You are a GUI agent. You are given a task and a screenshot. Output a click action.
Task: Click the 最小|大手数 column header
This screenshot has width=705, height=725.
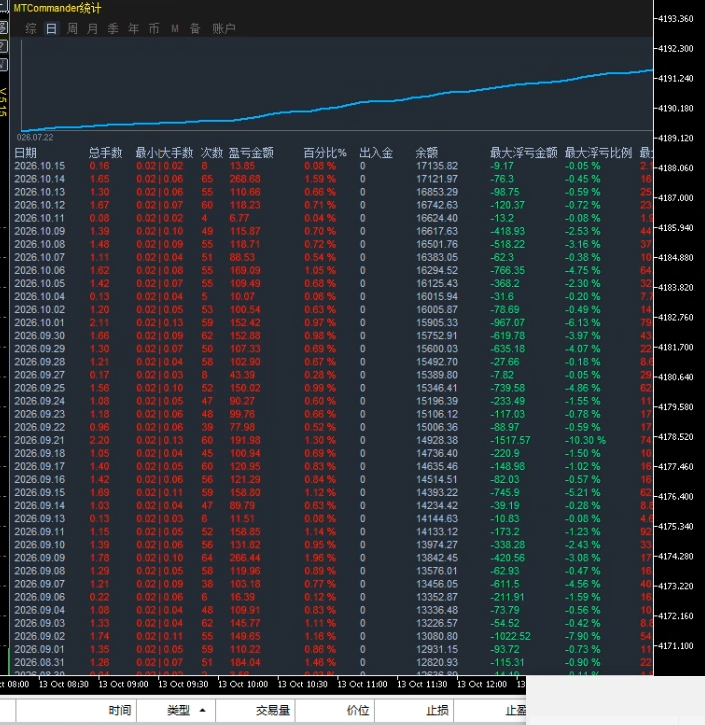click(164, 153)
